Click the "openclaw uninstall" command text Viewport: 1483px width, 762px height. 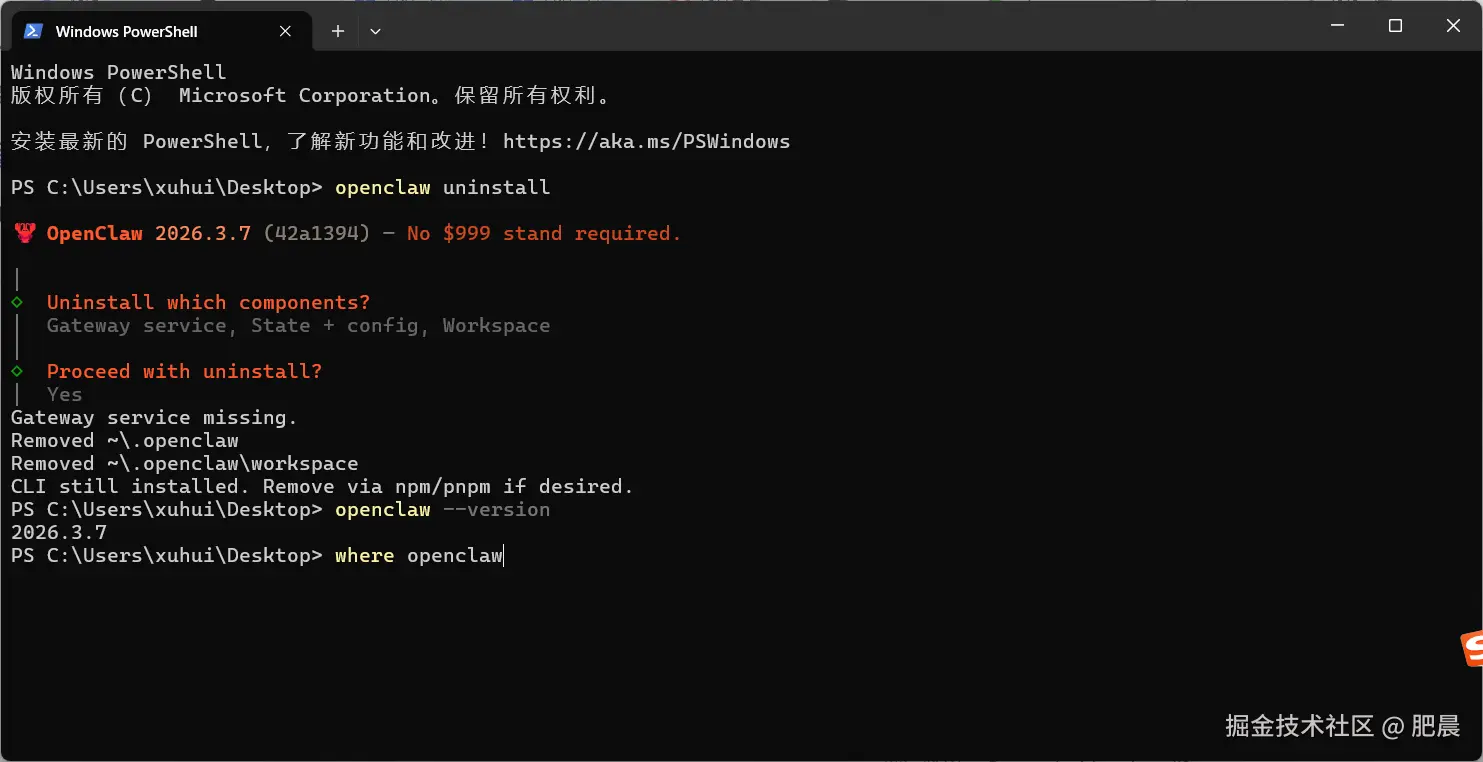442,187
